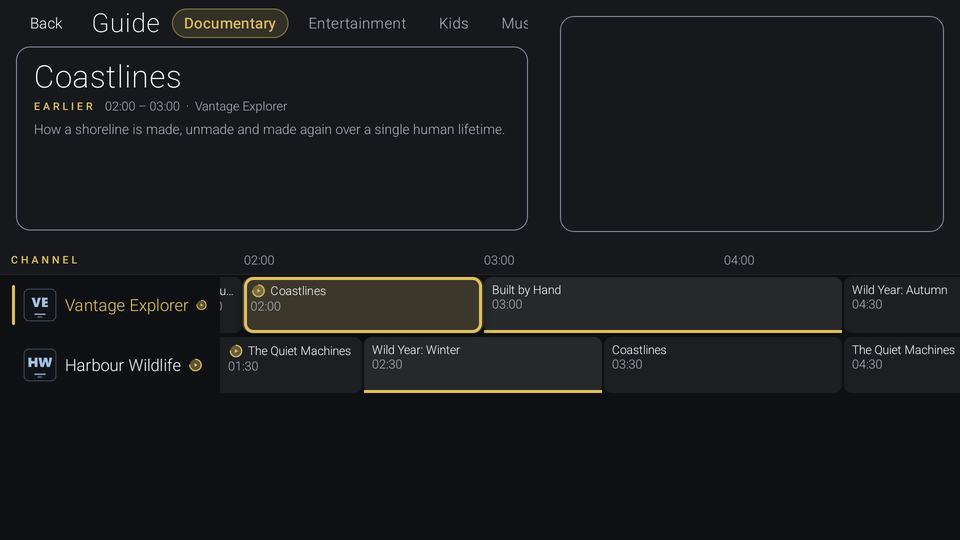Click the EARLIER label in programme details
Image resolution: width=960 pixels, height=540 pixels.
pos(64,107)
